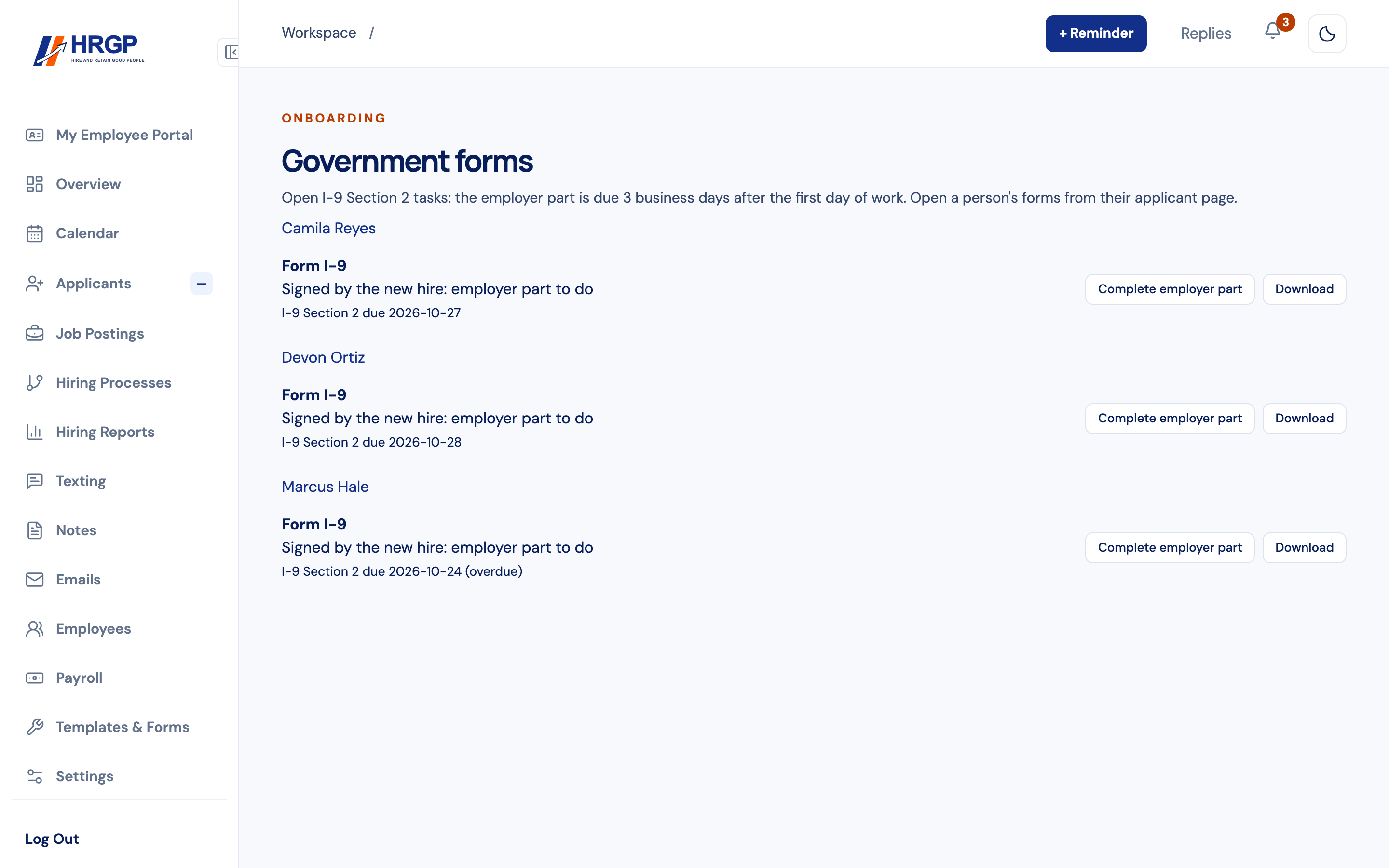
Task: Open Devon Ortiz applicant link
Action: point(323,358)
